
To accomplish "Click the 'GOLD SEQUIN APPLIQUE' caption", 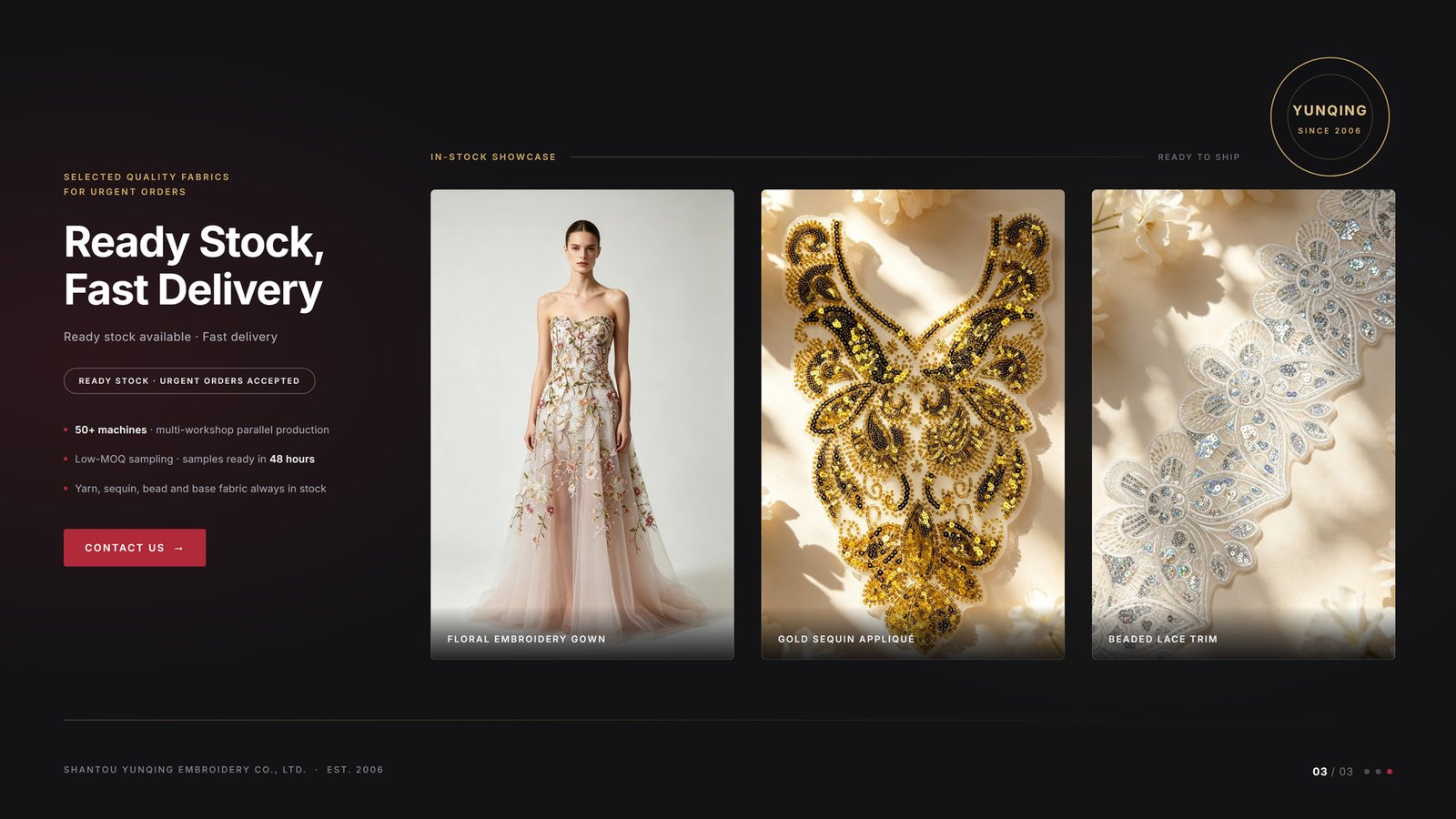I will 846,639.
